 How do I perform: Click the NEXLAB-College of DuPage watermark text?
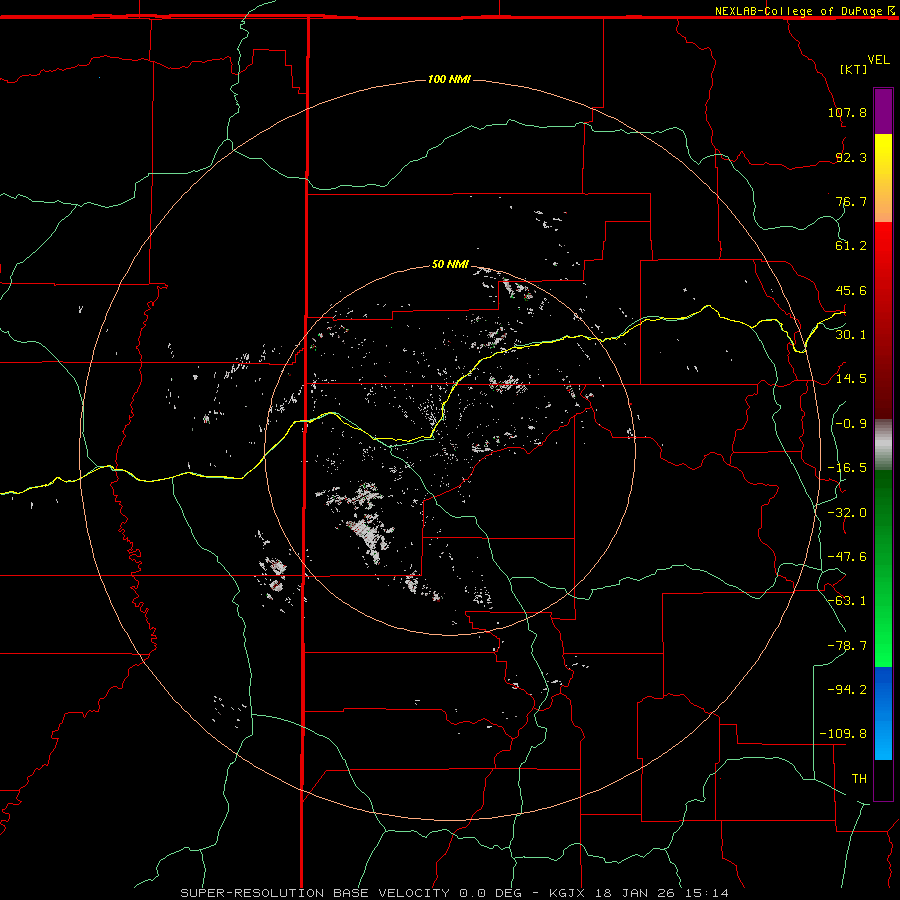(x=800, y=11)
